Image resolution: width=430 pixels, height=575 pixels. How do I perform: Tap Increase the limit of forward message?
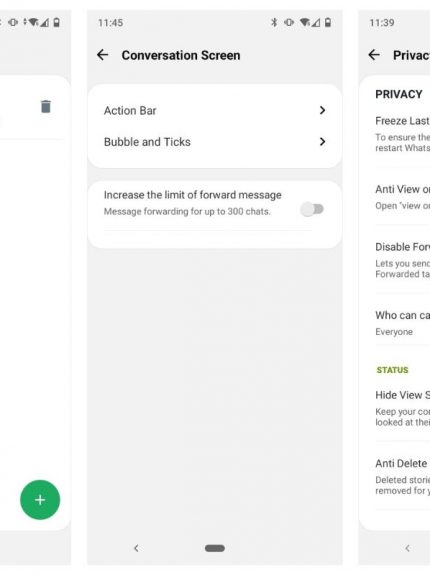coord(192,195)
